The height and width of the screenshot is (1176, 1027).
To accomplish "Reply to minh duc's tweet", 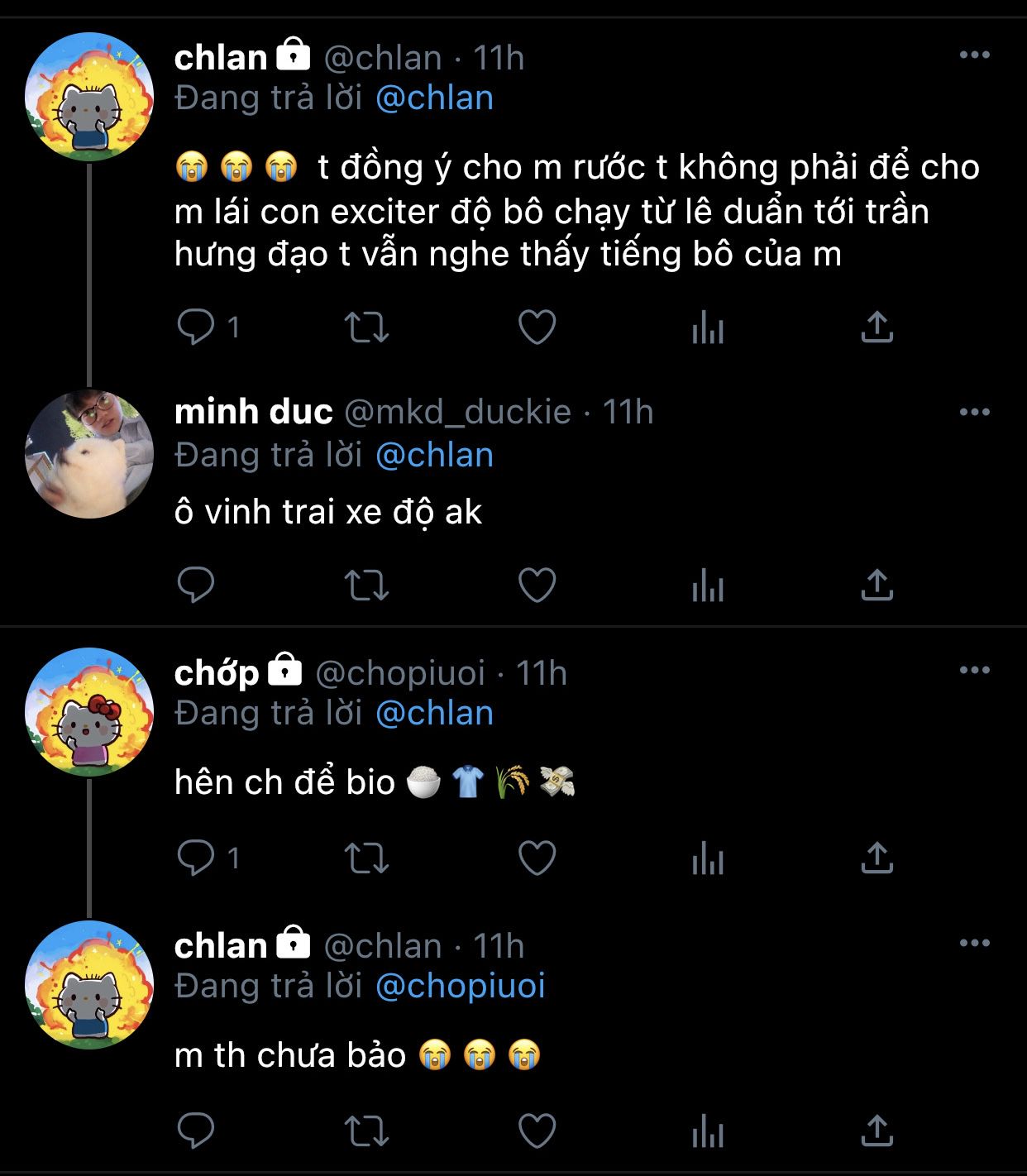I will click(x=196, y=586).
